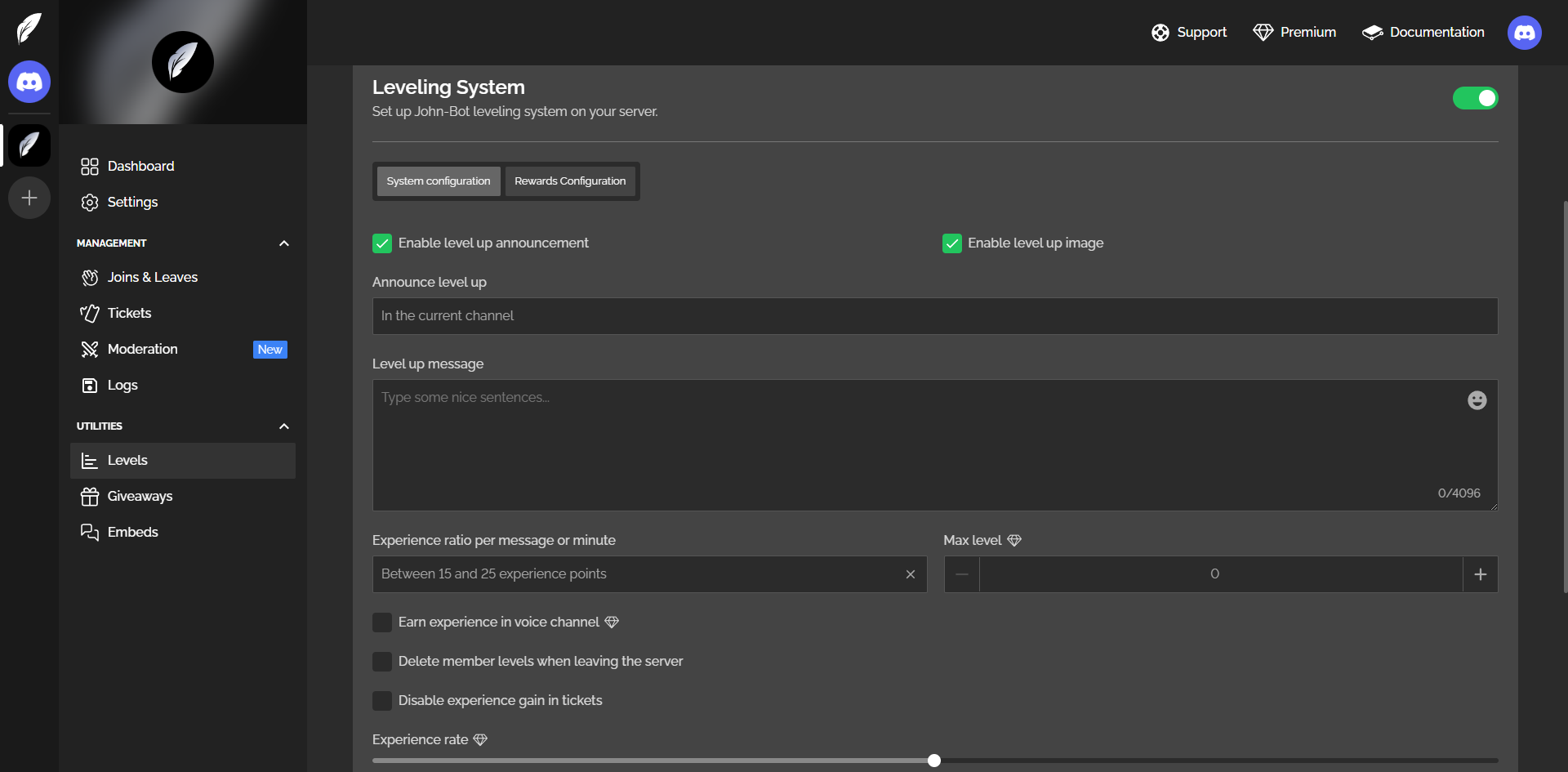Uncheck Enable level up announcement

(x=382, y=243)
